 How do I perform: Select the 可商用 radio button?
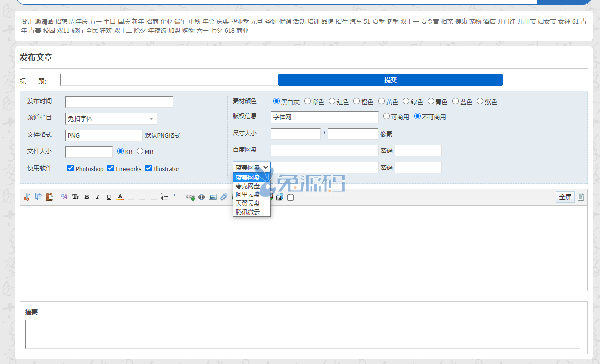click(x=386, y=116)
